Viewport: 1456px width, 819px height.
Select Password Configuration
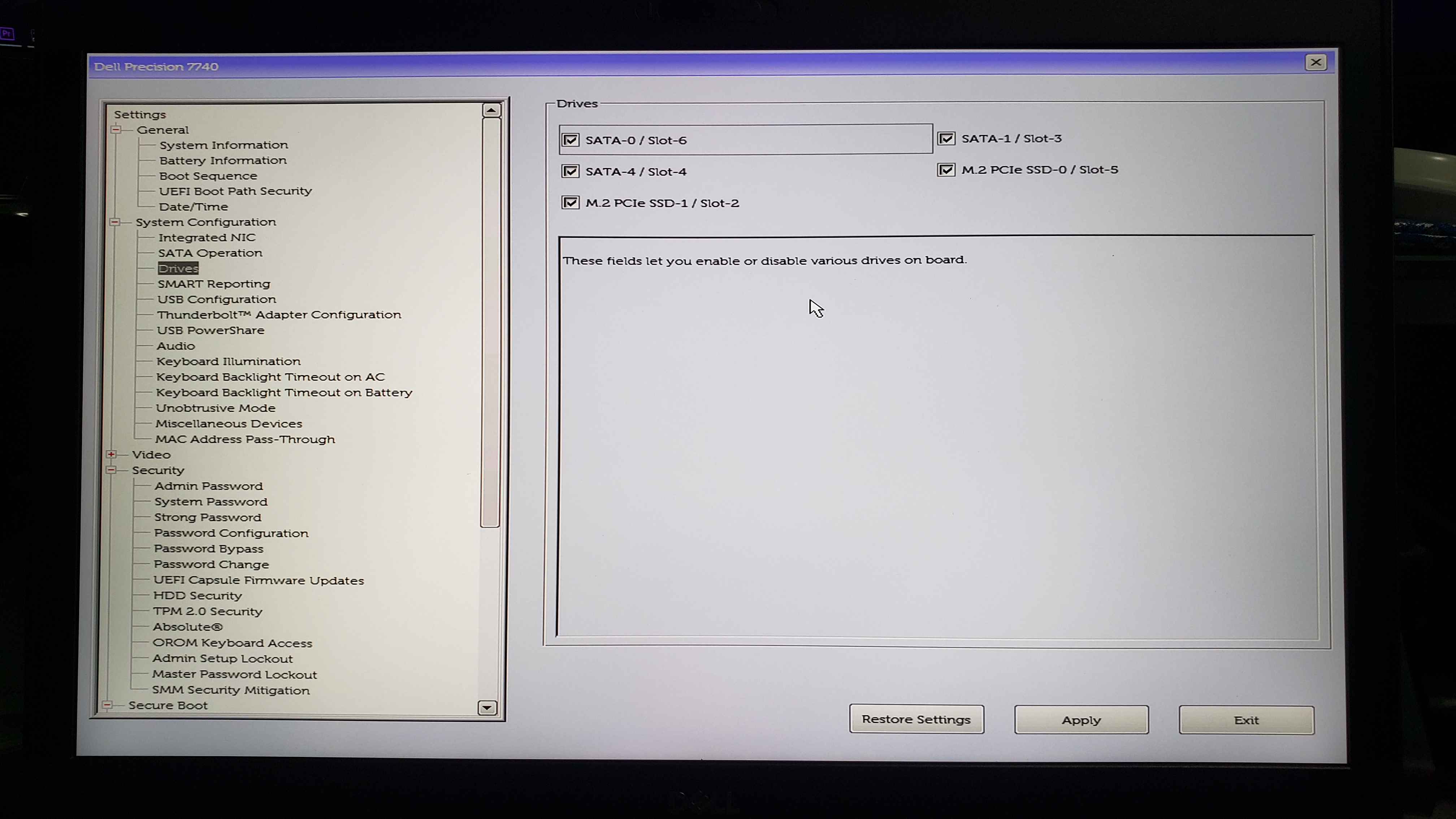(231, 533)
